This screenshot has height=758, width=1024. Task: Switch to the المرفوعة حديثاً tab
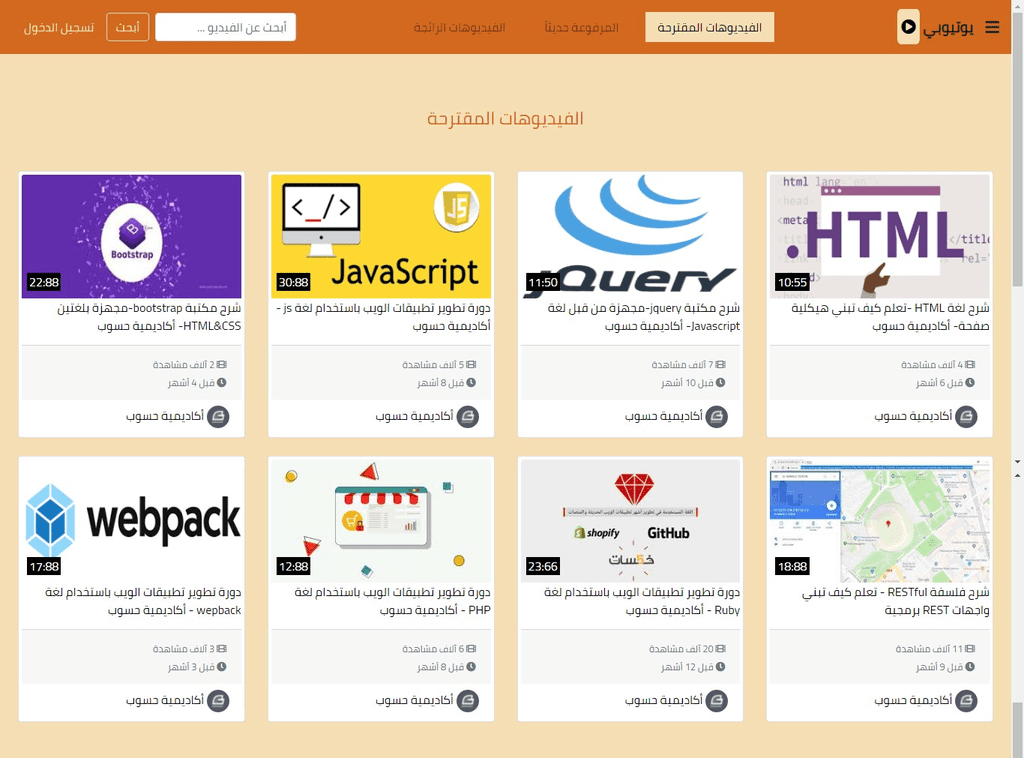[x=581, y=27]
